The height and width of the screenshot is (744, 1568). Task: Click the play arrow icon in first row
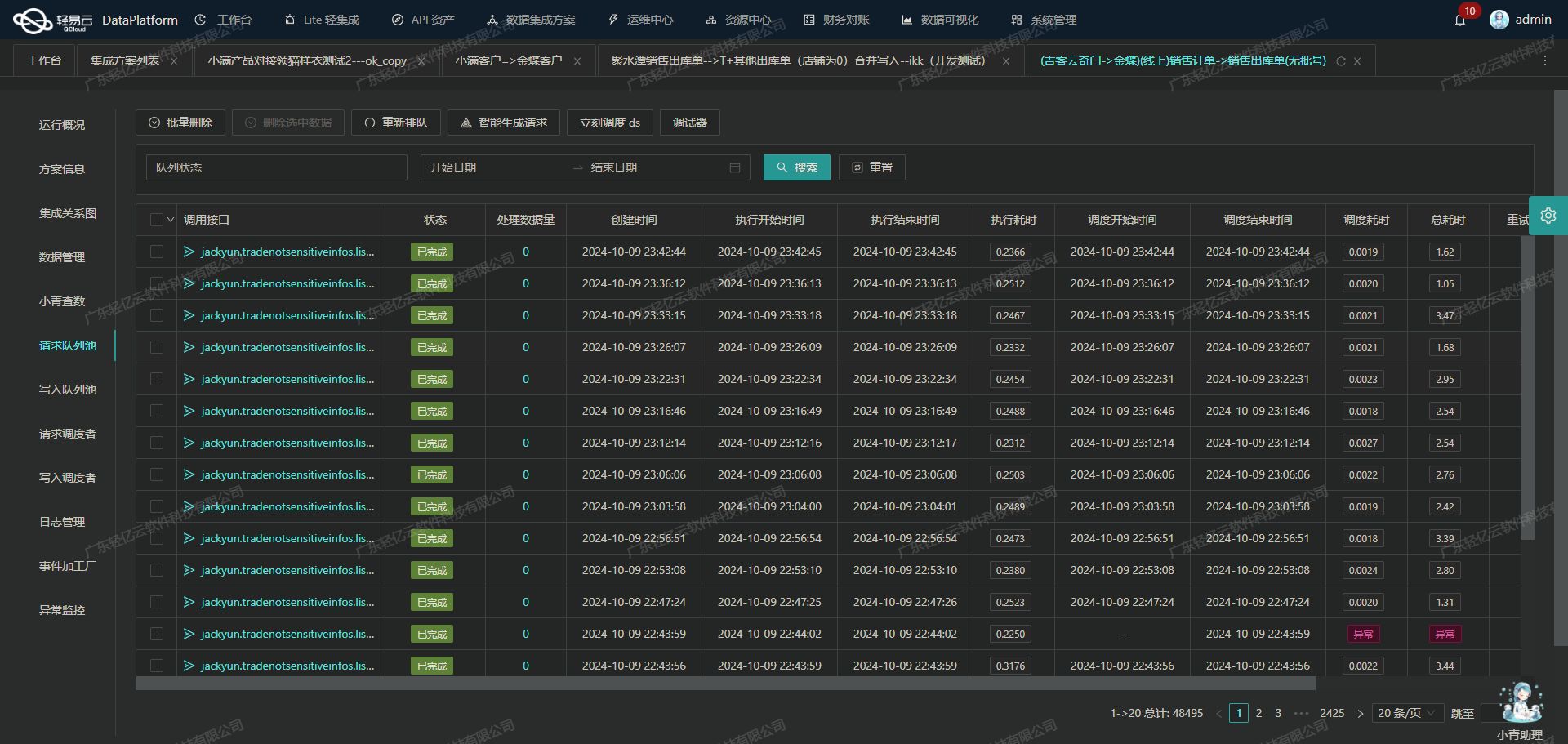point(189,252)
